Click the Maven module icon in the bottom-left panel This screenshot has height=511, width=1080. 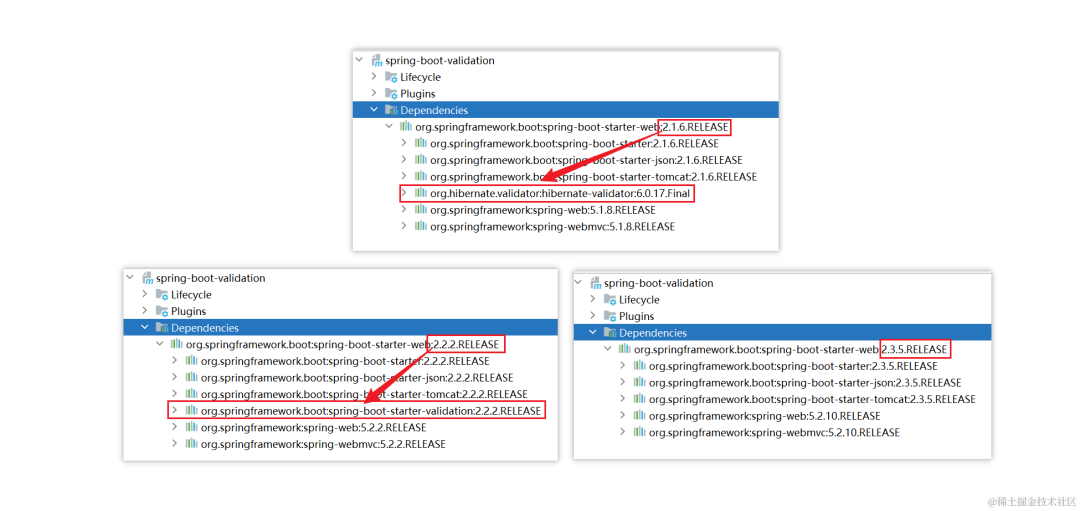(147, 278)
